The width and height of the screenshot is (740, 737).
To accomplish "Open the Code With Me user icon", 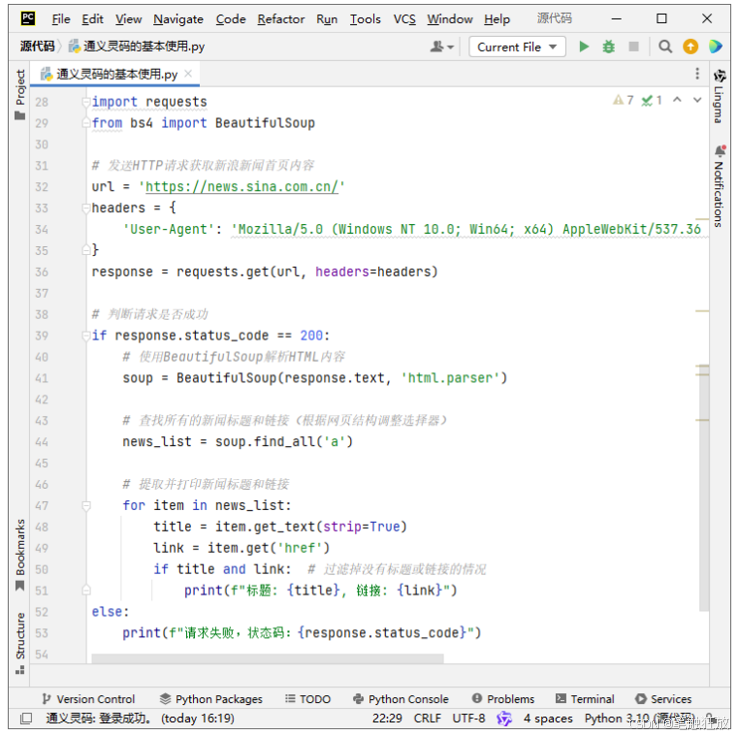I will 441,47.
